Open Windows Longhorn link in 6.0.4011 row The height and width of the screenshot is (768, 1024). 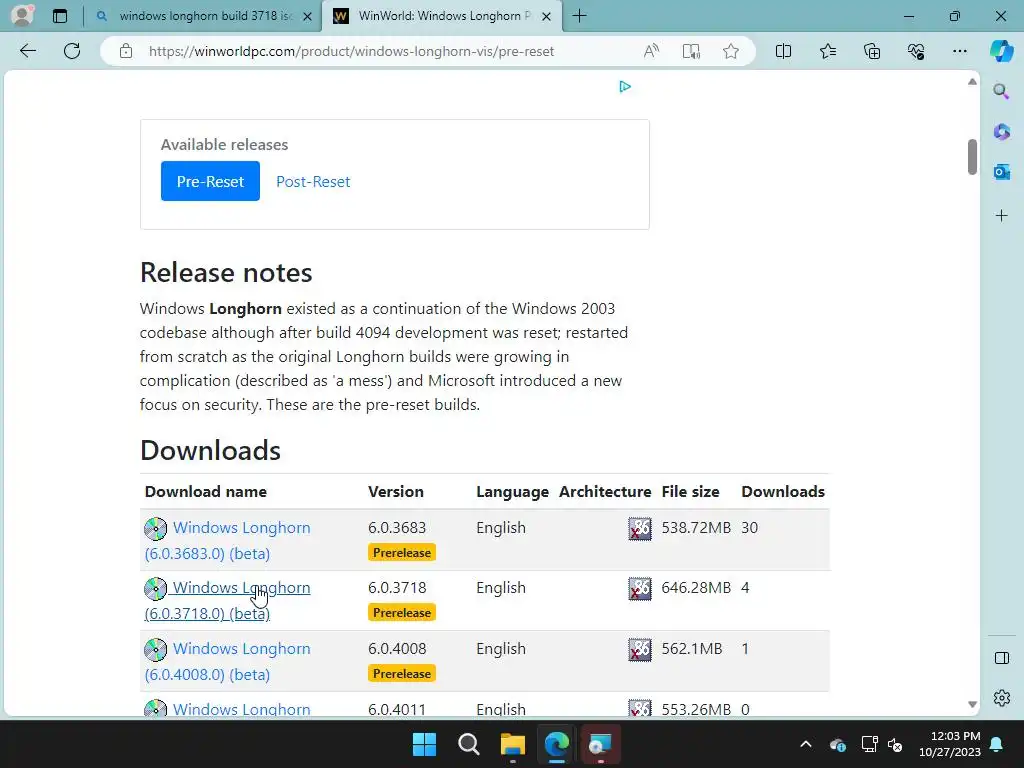tap(242, 709)
